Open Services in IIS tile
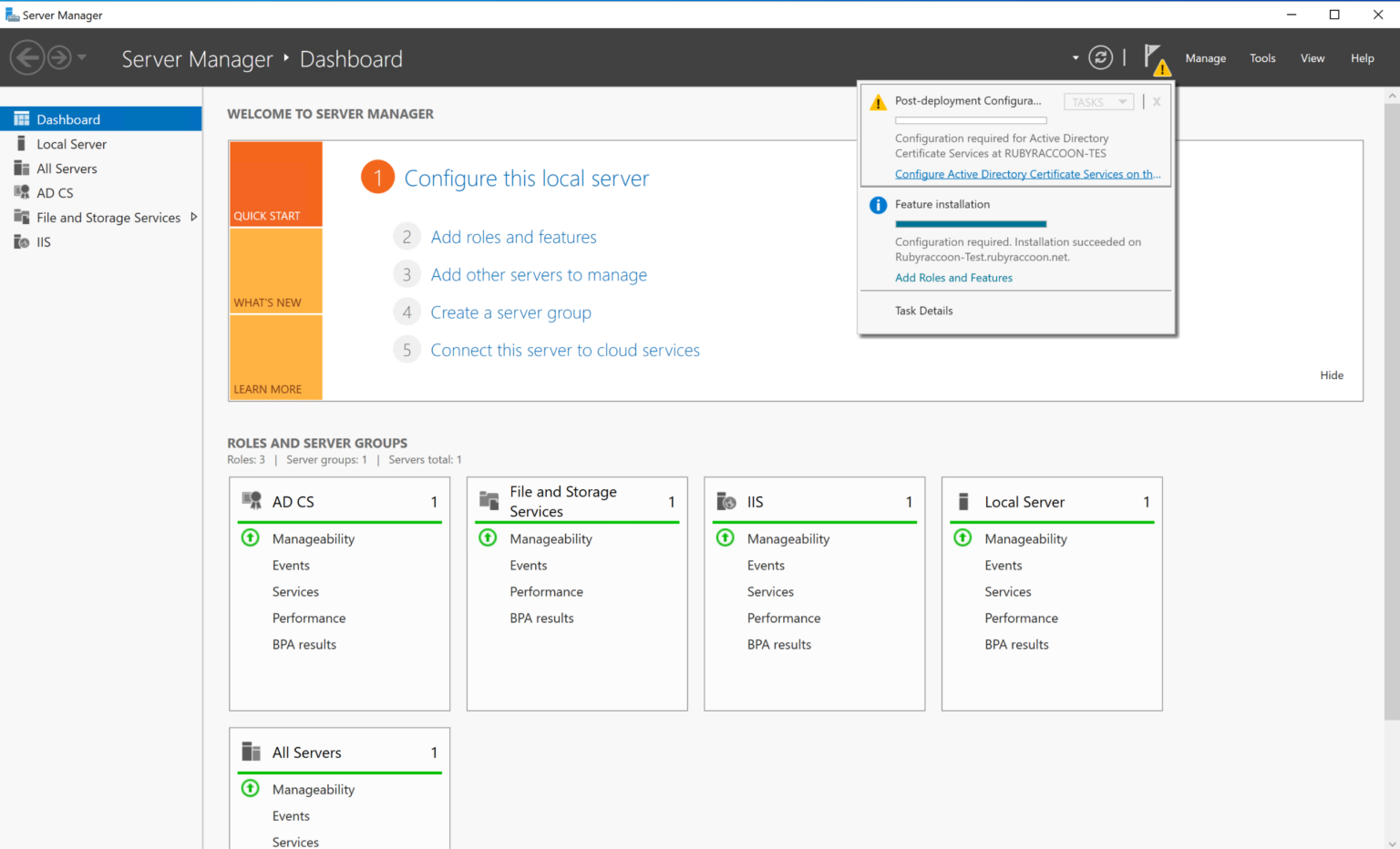This screenshot has height=849, width=1400. 770,592
